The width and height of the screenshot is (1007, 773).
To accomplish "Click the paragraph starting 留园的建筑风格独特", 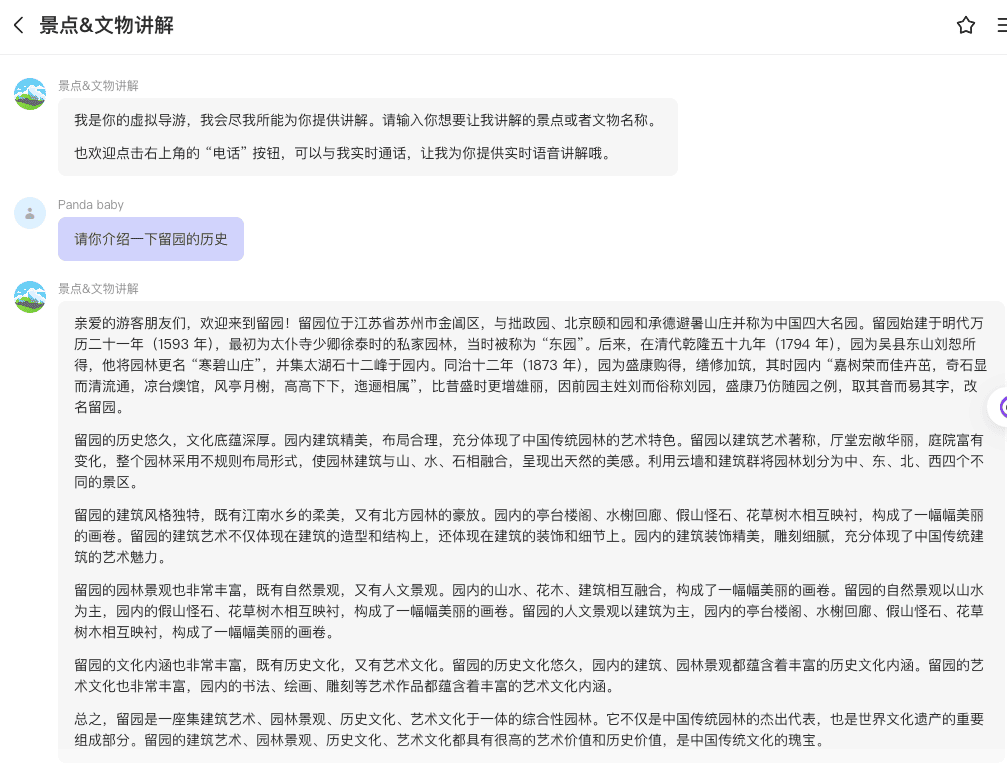I will (x=530, y=535).
